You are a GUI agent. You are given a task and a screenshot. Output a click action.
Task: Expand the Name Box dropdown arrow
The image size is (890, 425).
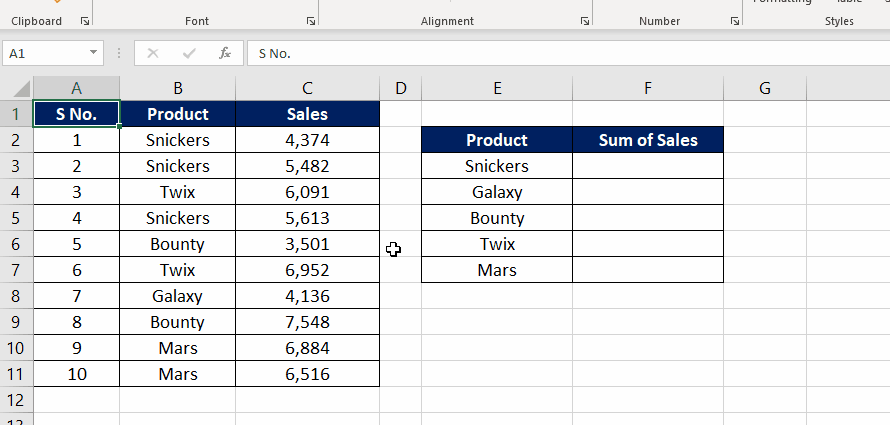pos(93,53)
